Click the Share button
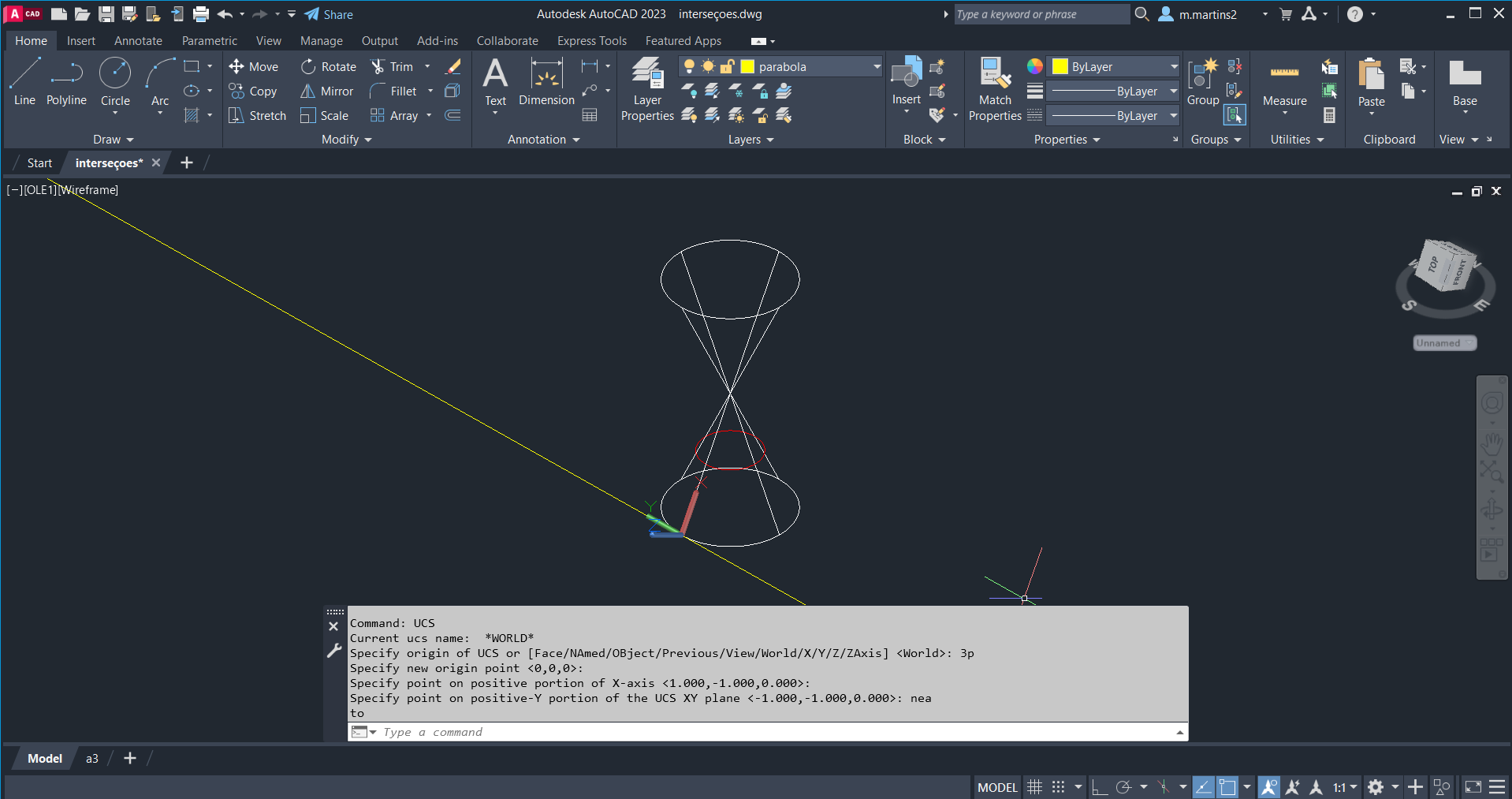This screenshot has width=1512, height=799. 329,14
